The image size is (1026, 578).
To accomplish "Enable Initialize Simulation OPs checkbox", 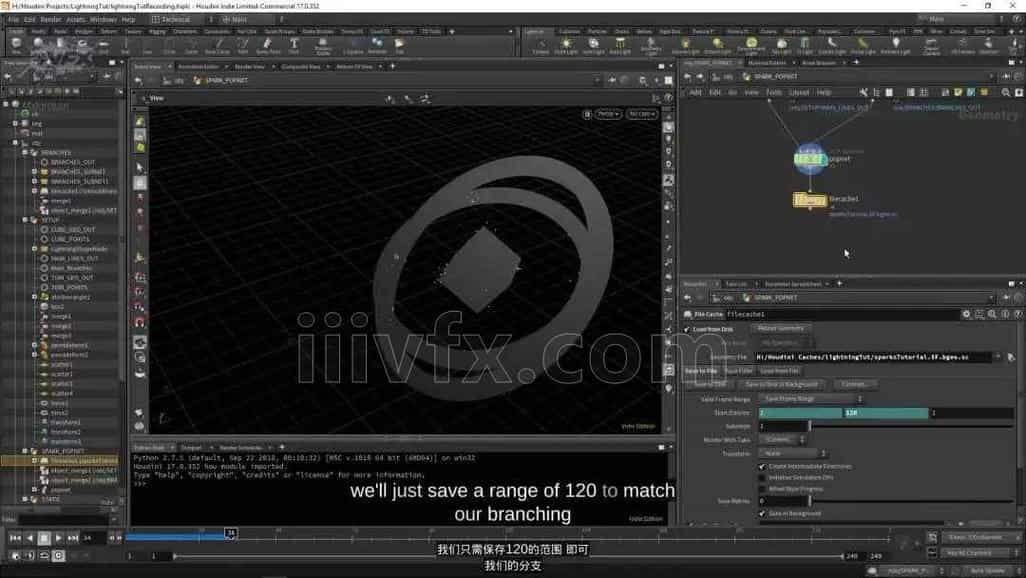I will 762,478.
